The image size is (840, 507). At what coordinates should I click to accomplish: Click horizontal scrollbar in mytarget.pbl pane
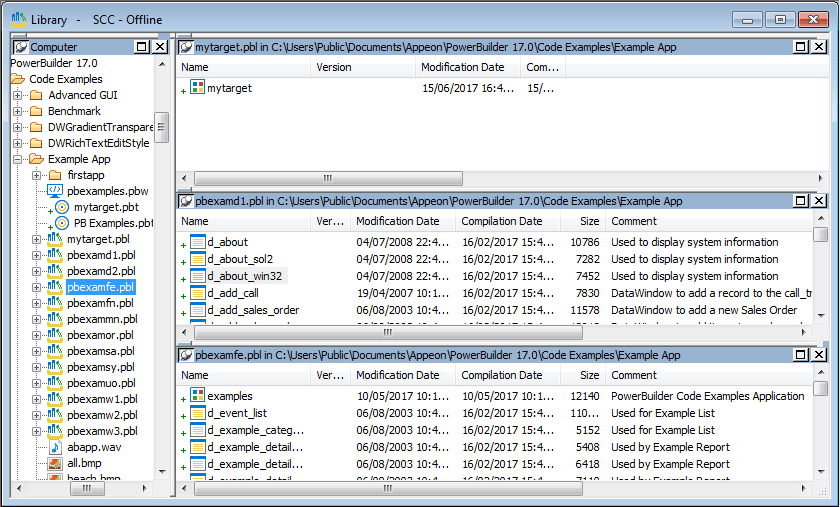pos(500,178)
